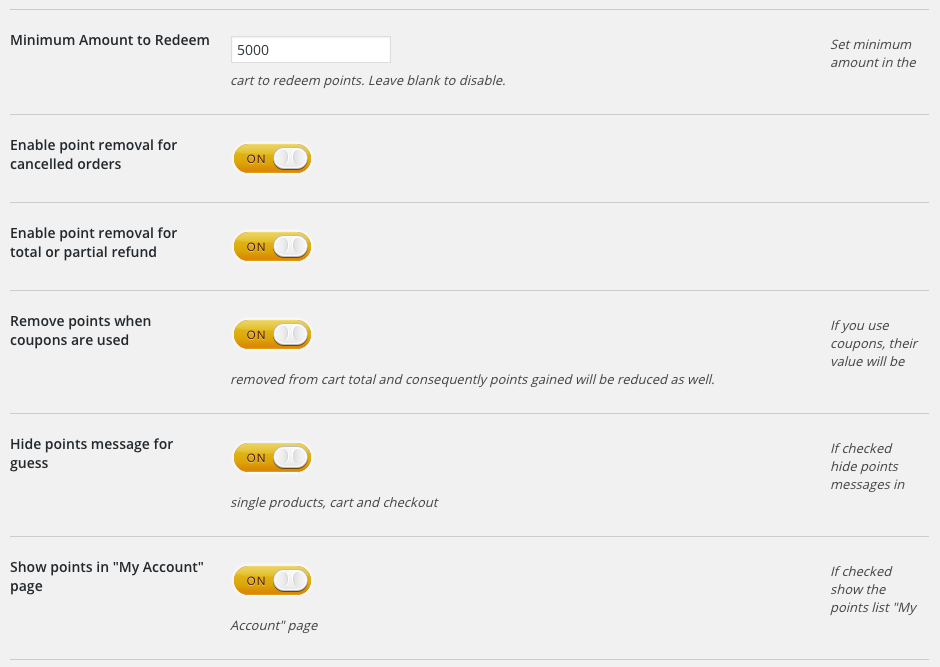The width and height of the screenshot is (940, 667).
Task: Click 'removed from cart total' description text
Action: click(x=472, y=380)
